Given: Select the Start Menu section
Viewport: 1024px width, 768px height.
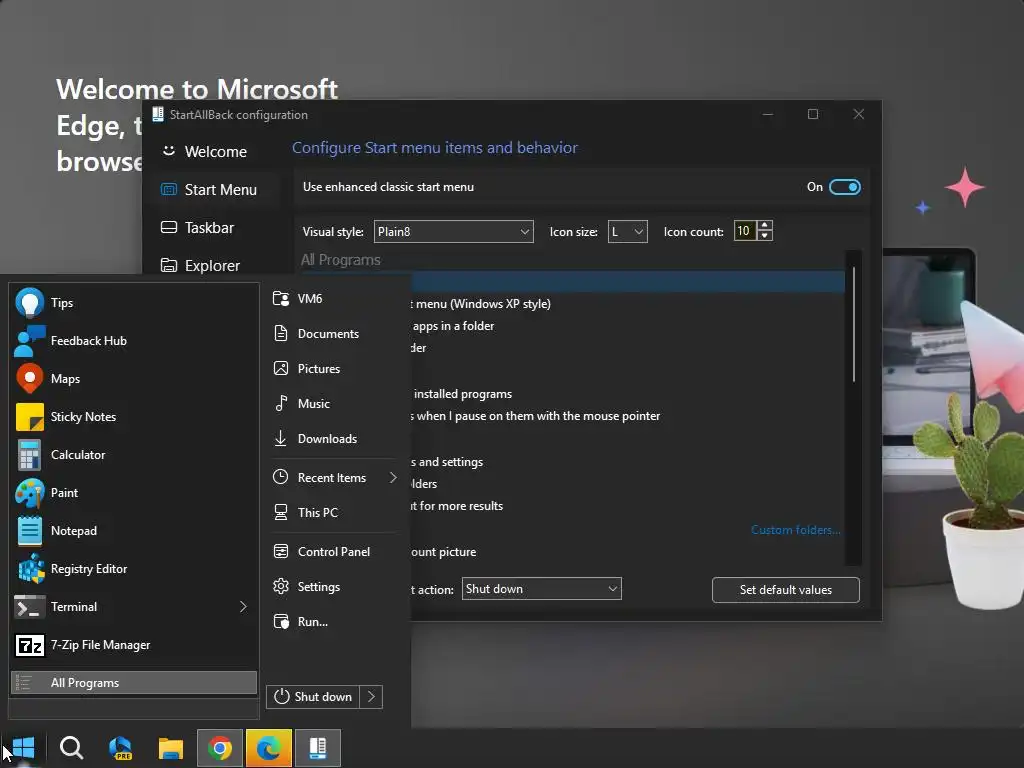Looking at the screenshot, I should click(214, 190).
